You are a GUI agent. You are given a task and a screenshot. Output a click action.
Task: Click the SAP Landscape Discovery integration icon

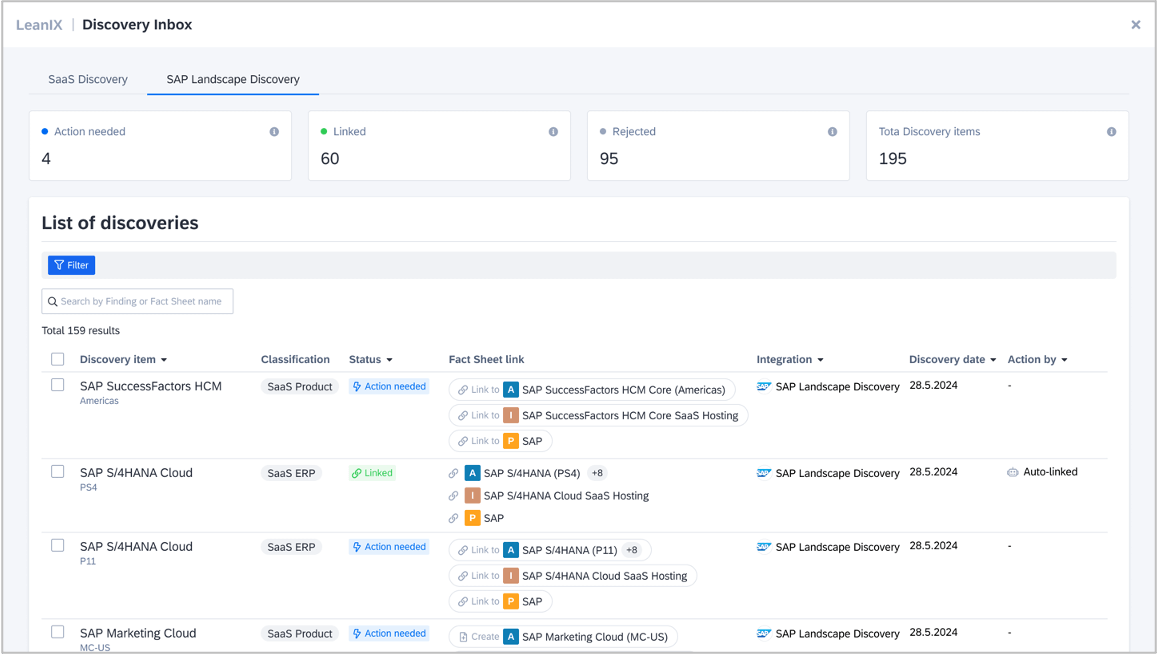[764, 386]
